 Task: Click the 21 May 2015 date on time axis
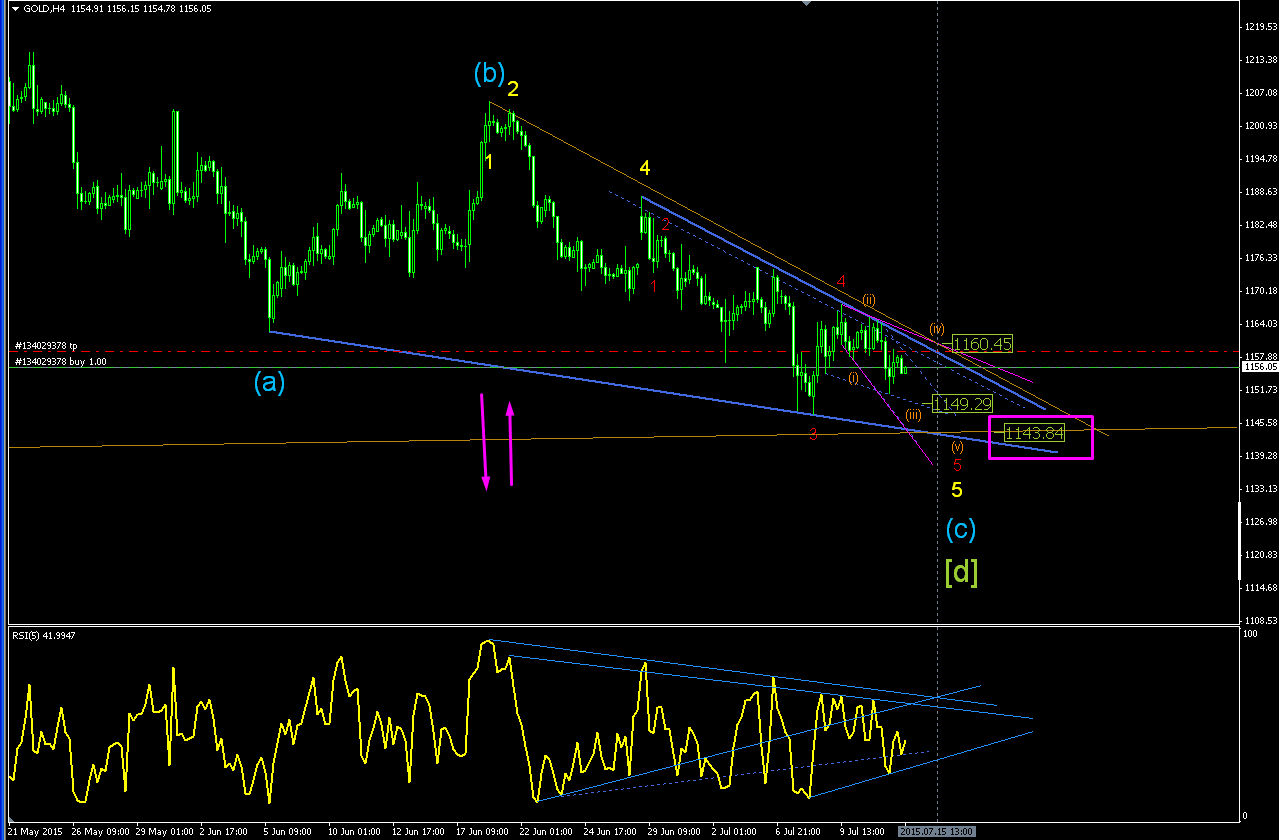click(33, 831)
